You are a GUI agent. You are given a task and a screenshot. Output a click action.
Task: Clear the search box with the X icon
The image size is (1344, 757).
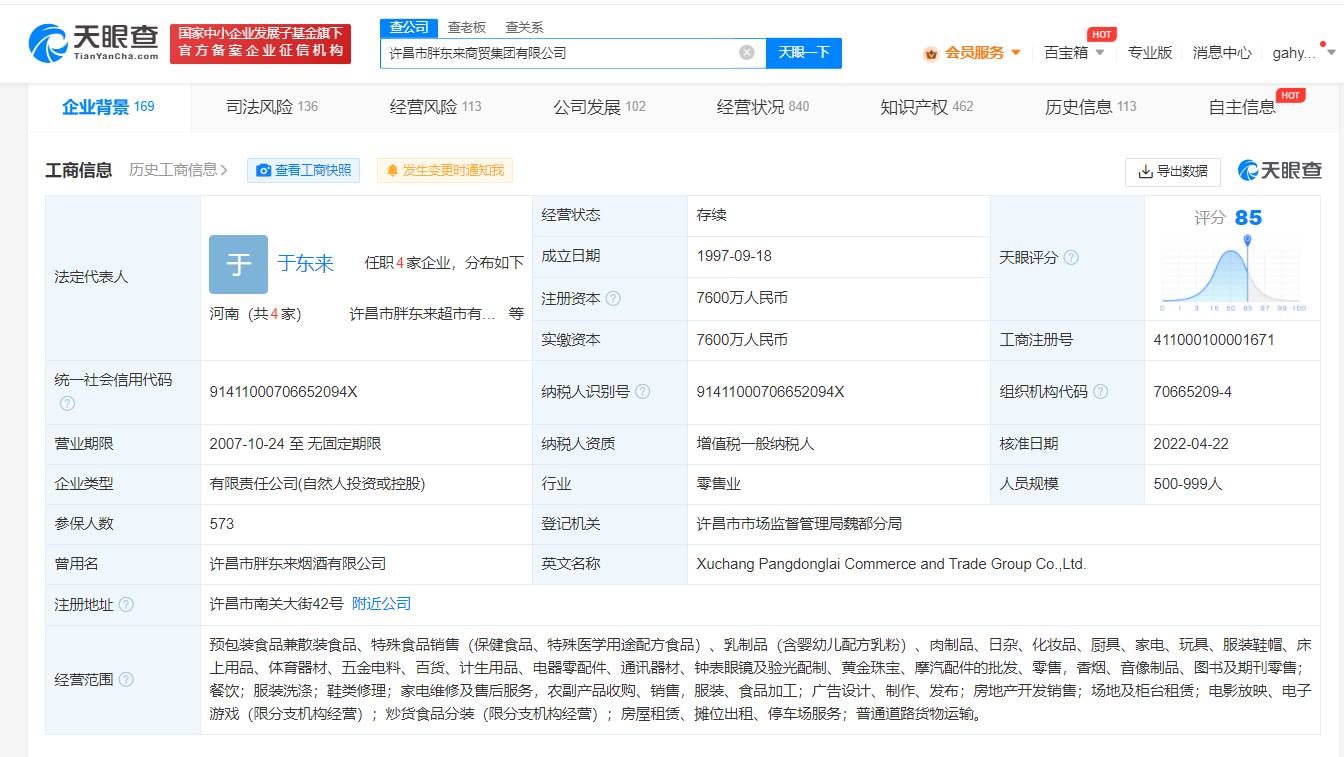tap(746, 52)
